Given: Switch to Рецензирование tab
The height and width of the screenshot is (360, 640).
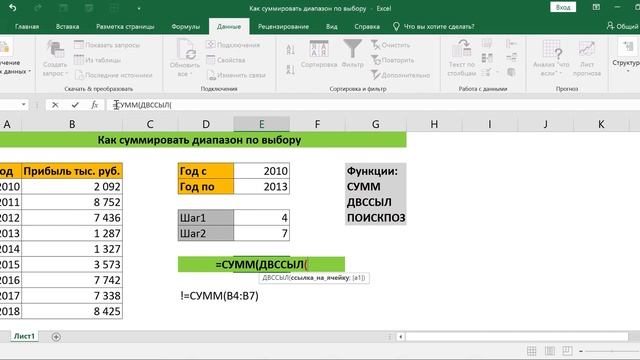Looking at the screenshot, I should pyautogui.click(x=283, y=27).
